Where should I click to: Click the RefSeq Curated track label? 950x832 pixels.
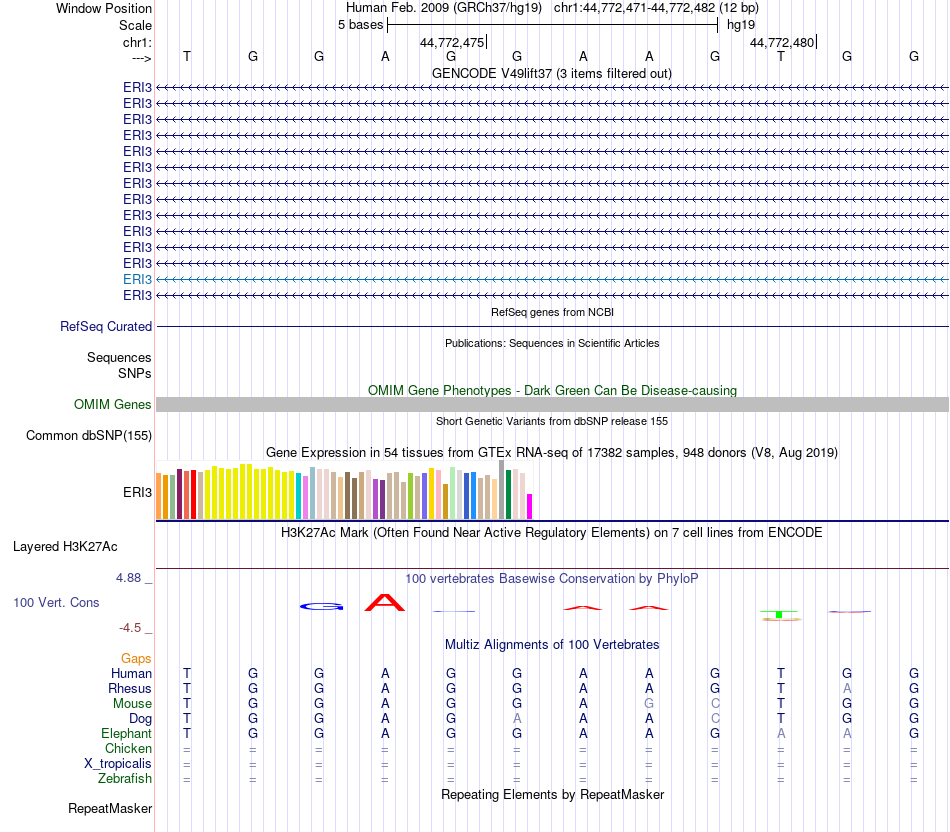pyautogui.click(x=106, y=327)
